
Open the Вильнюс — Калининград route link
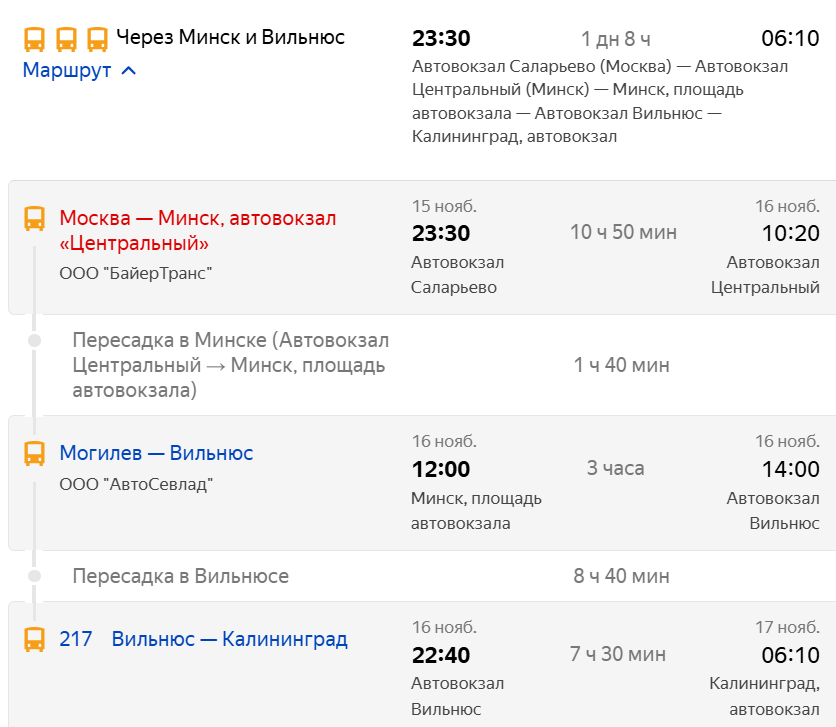[229, 639]
